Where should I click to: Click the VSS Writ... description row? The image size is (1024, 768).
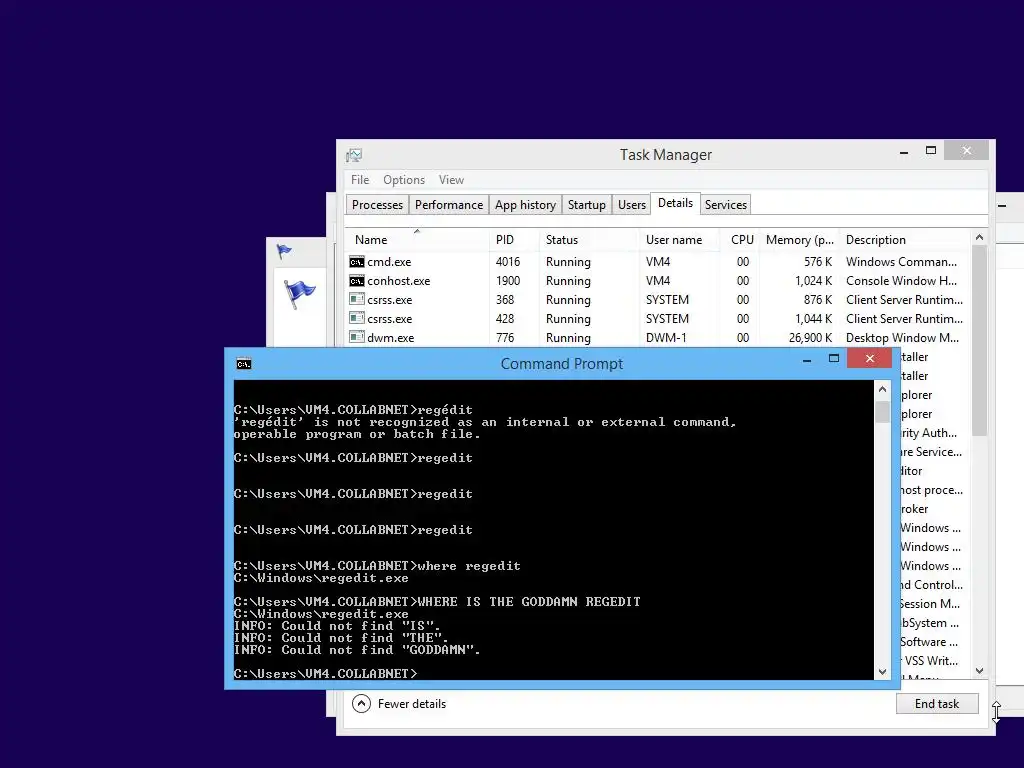coord(931,661)
